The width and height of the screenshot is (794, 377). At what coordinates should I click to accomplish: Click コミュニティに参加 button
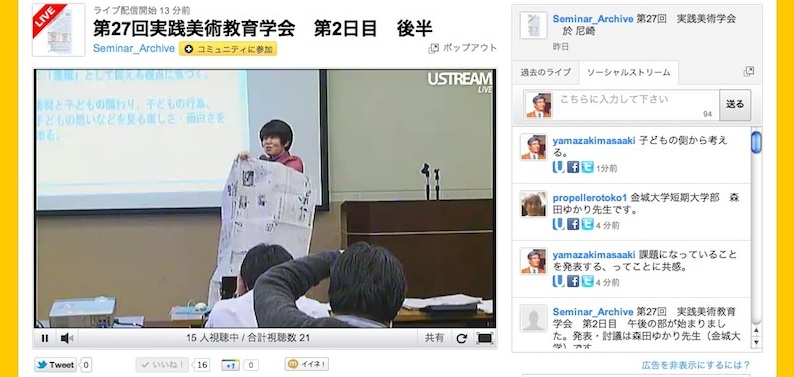(228, 49)
